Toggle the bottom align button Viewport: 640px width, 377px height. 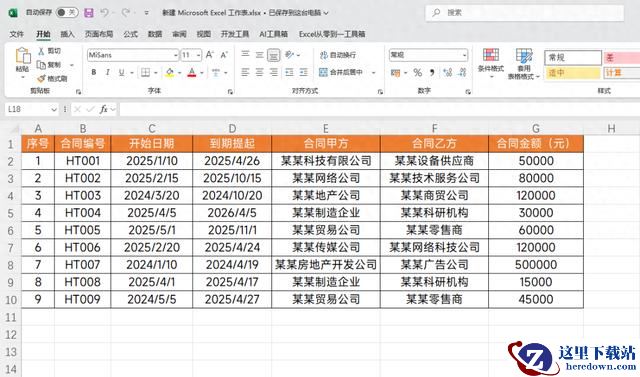[x=273, y=55]
